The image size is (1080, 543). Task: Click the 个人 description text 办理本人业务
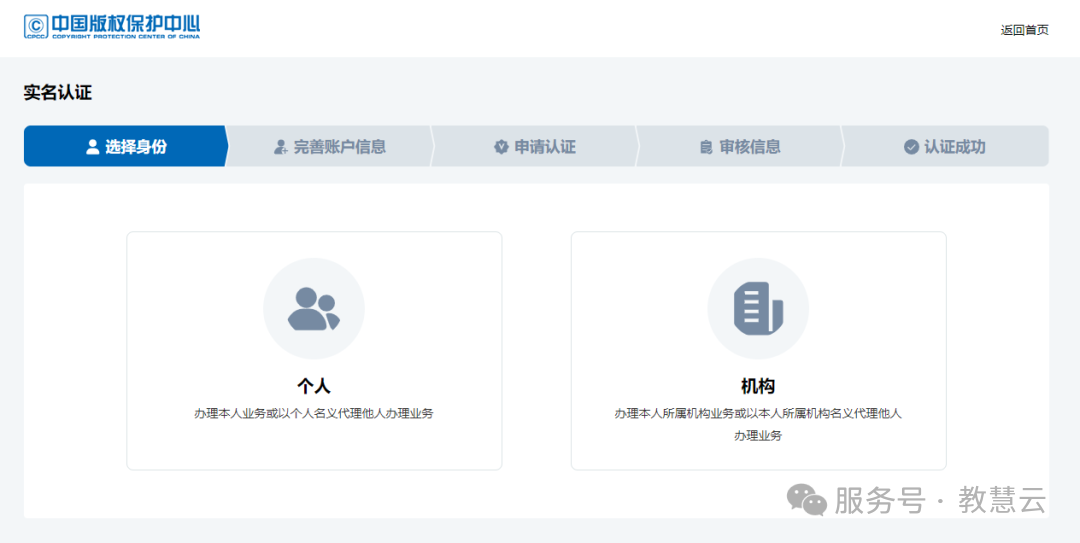click(x=314, y=413)
